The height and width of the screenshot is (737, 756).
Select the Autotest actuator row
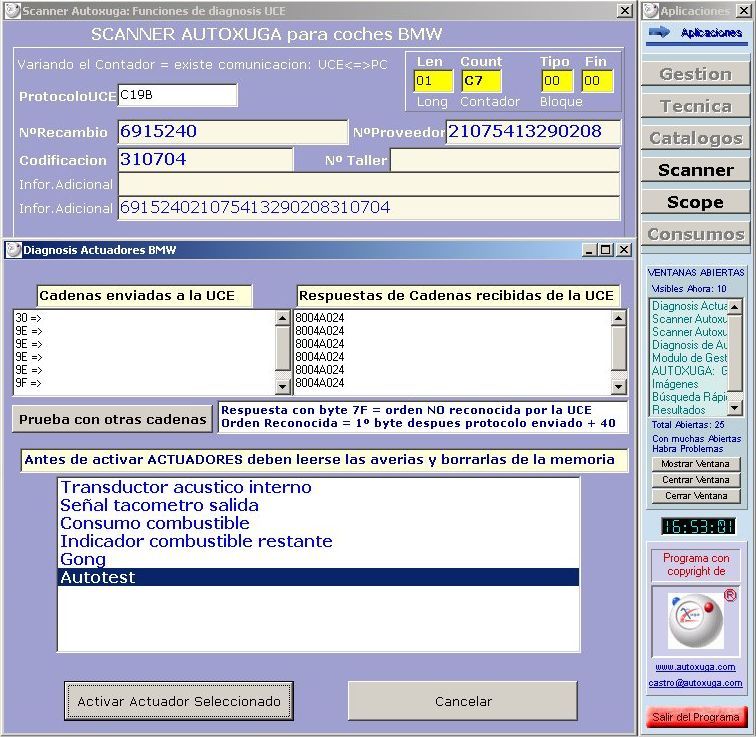pos(318,577)
